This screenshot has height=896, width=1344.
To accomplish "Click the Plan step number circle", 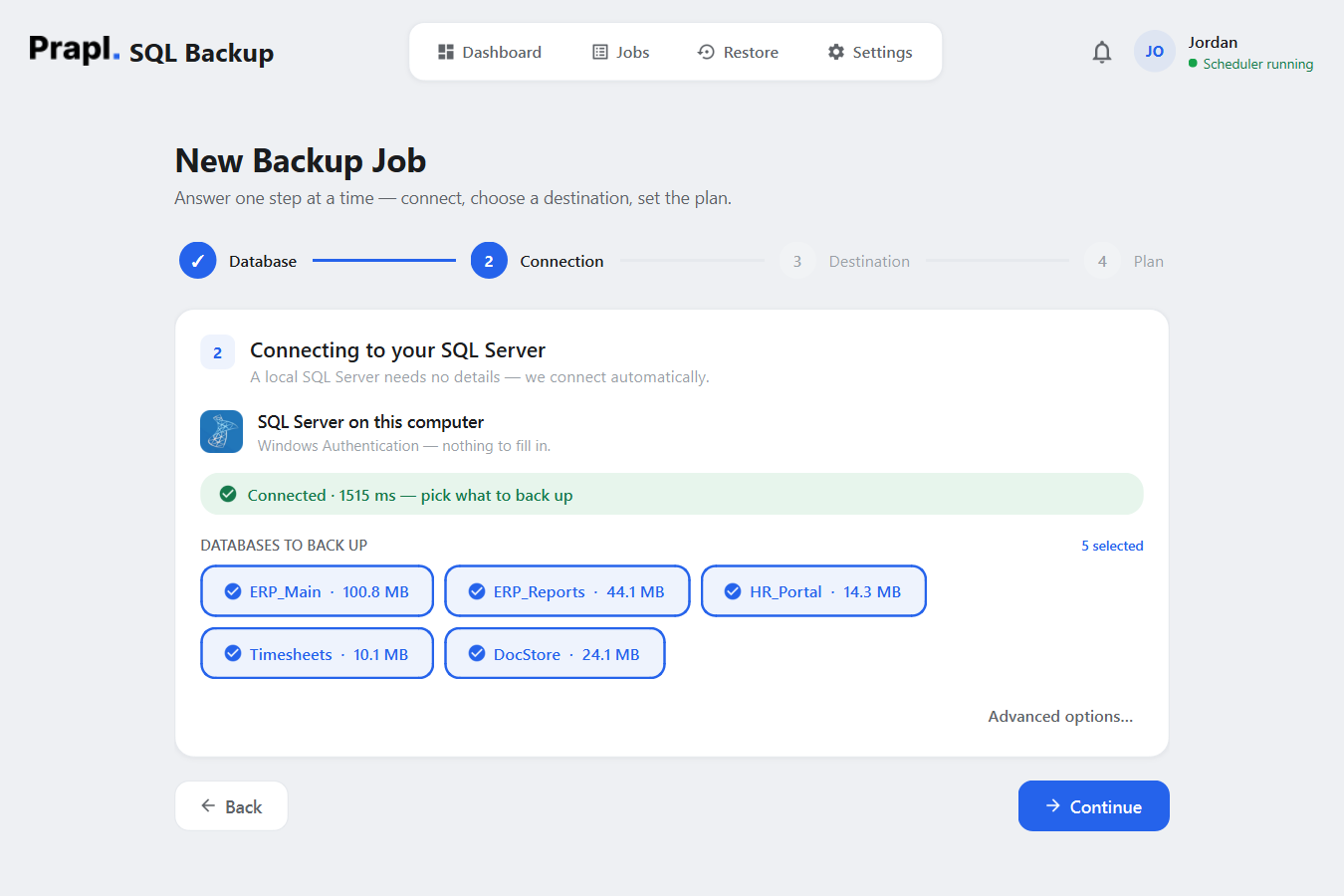I will (x=1102, y=261).
